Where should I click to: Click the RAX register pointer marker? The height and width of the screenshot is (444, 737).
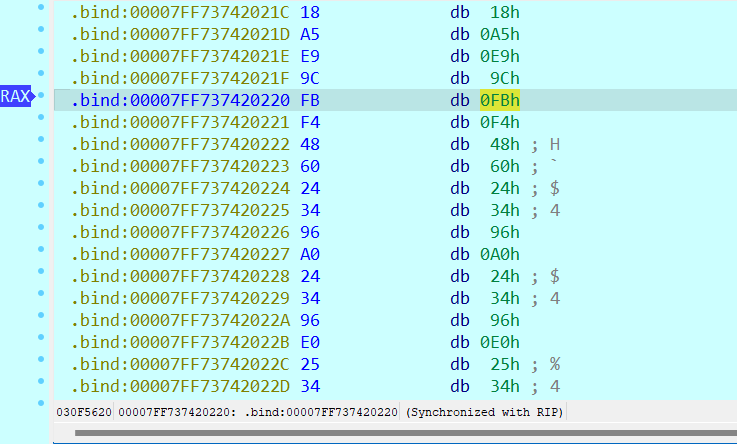pyautogui.click(x=15, y=97)
